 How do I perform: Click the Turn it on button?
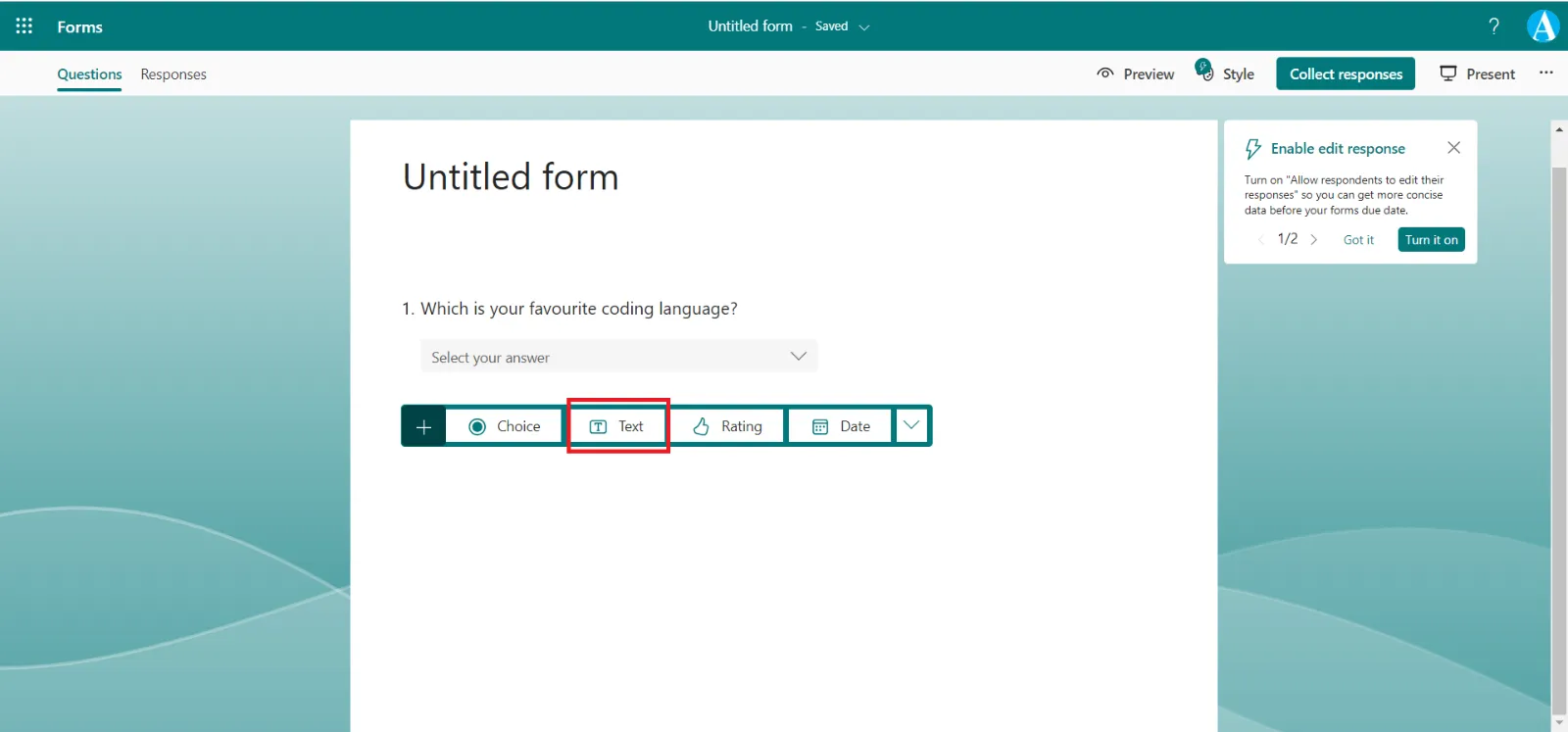click(x=1431, y=240)
